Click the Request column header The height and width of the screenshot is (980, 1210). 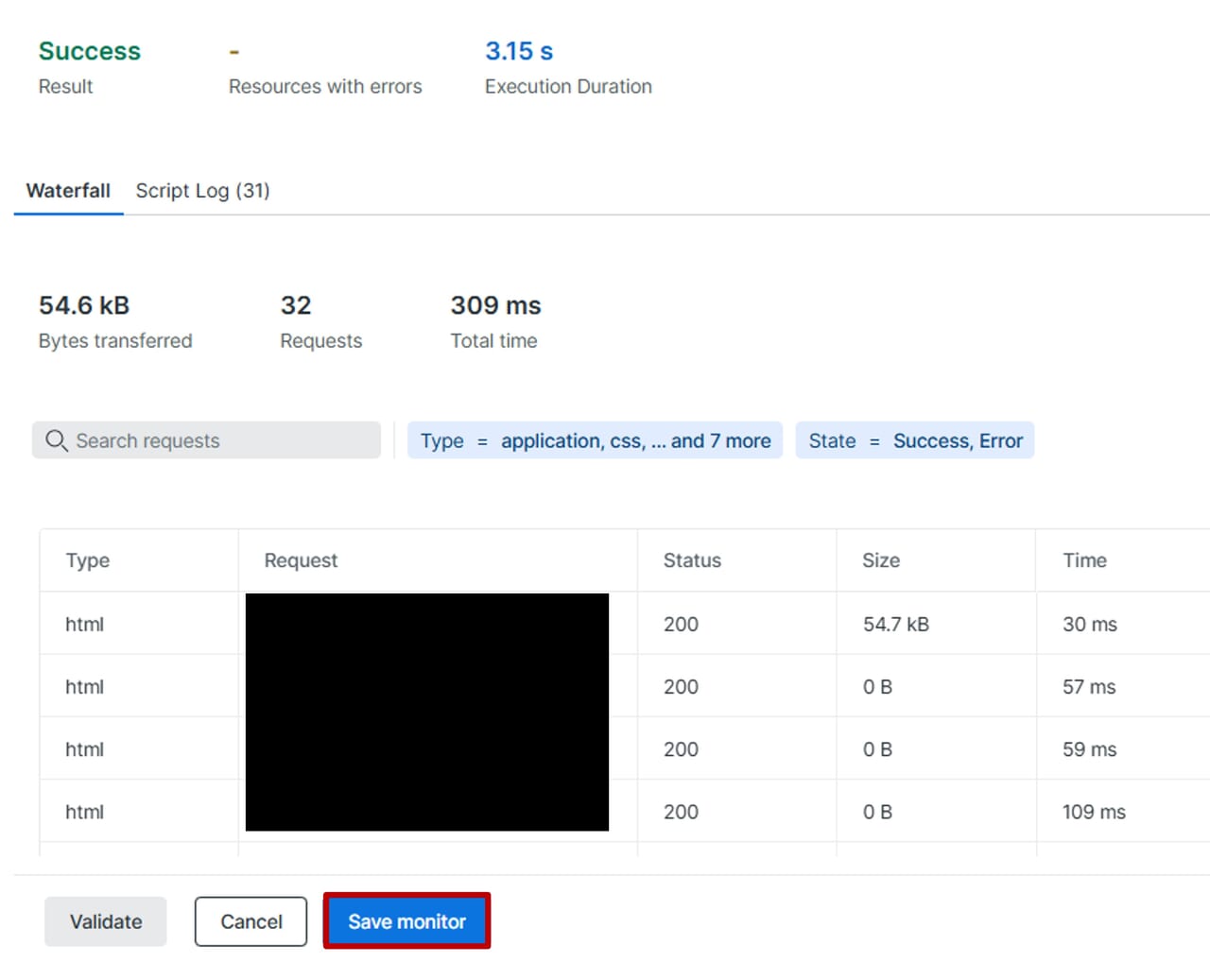coord(301,560)
